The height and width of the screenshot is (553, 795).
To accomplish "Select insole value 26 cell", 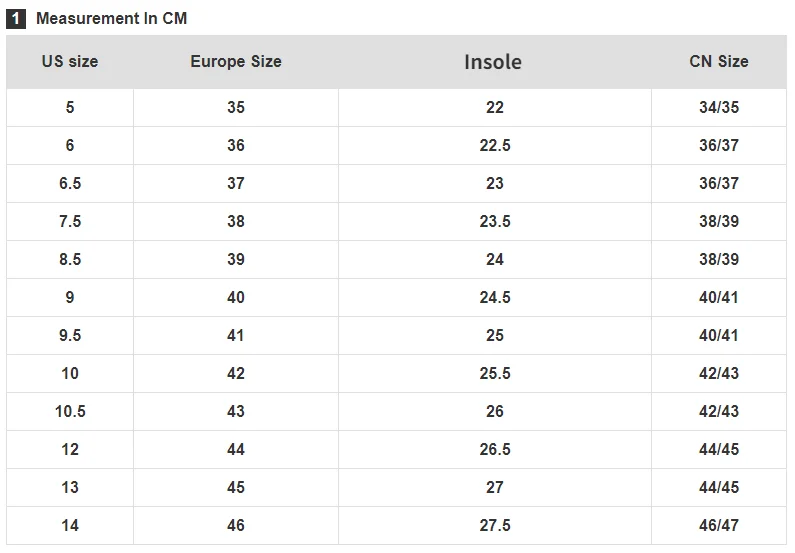I will [495, 411].
